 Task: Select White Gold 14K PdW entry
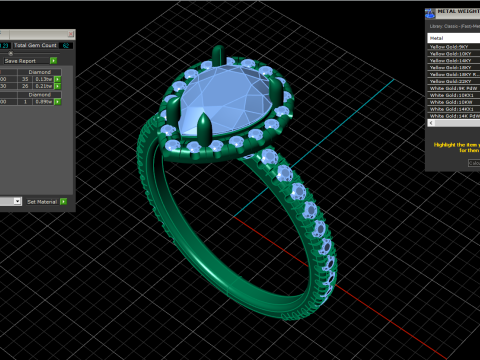coord(454,116)
